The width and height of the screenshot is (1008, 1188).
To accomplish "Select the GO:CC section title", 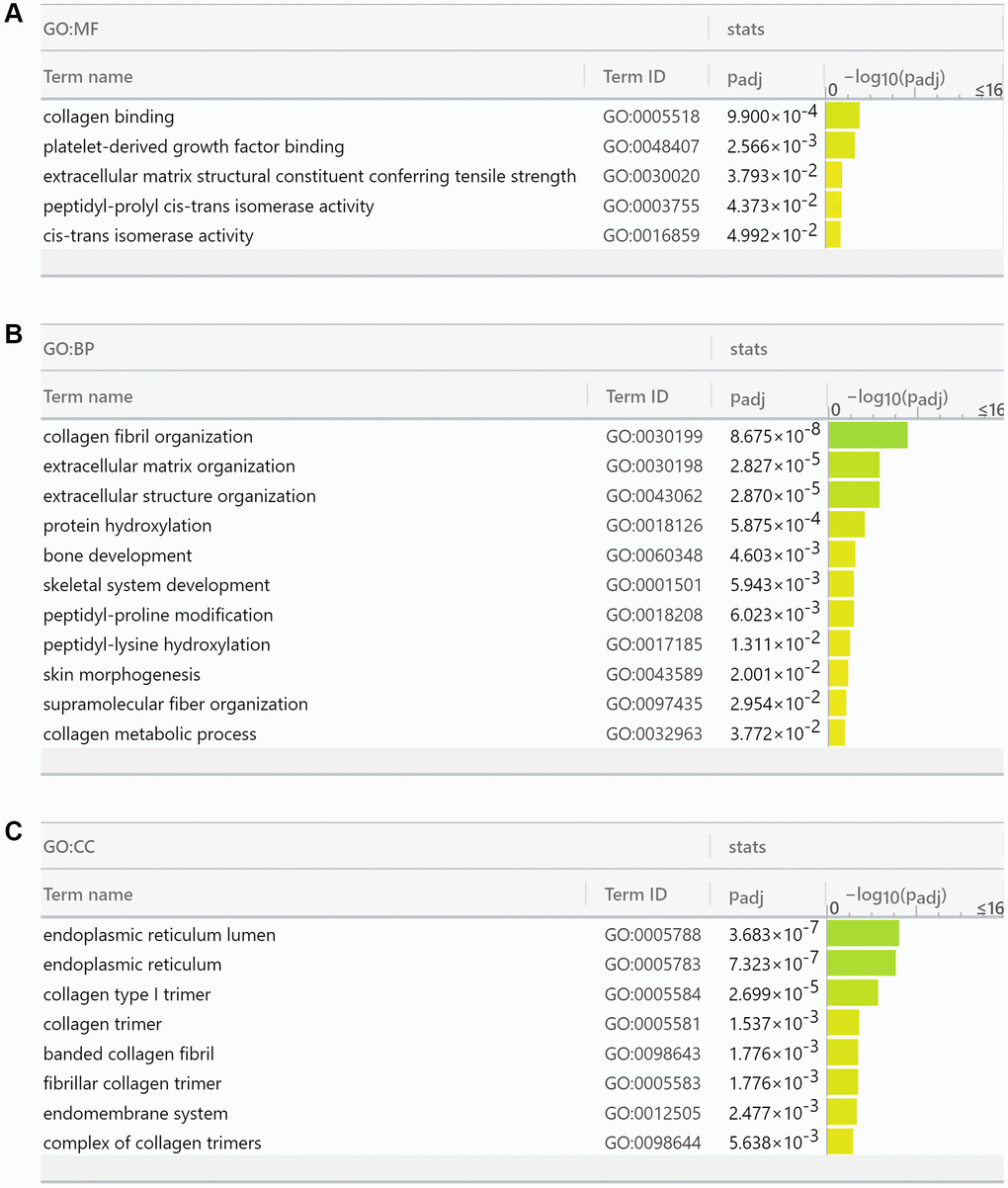I will coord(69,847).
